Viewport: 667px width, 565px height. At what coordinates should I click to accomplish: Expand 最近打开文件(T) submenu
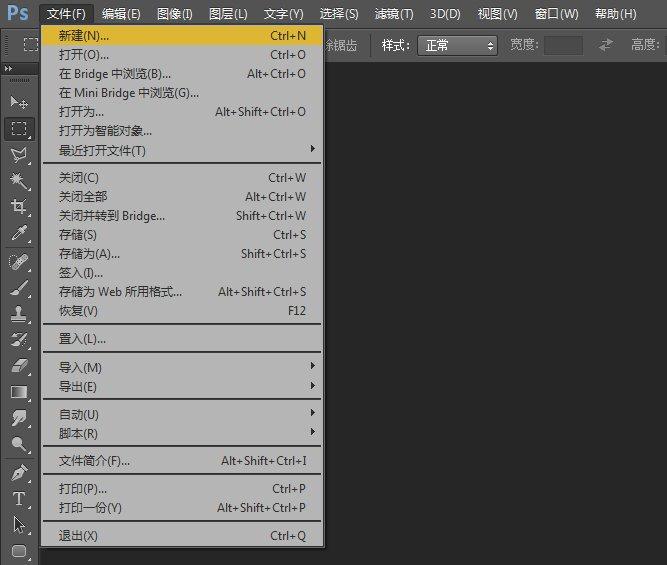(x=182, y=150)
